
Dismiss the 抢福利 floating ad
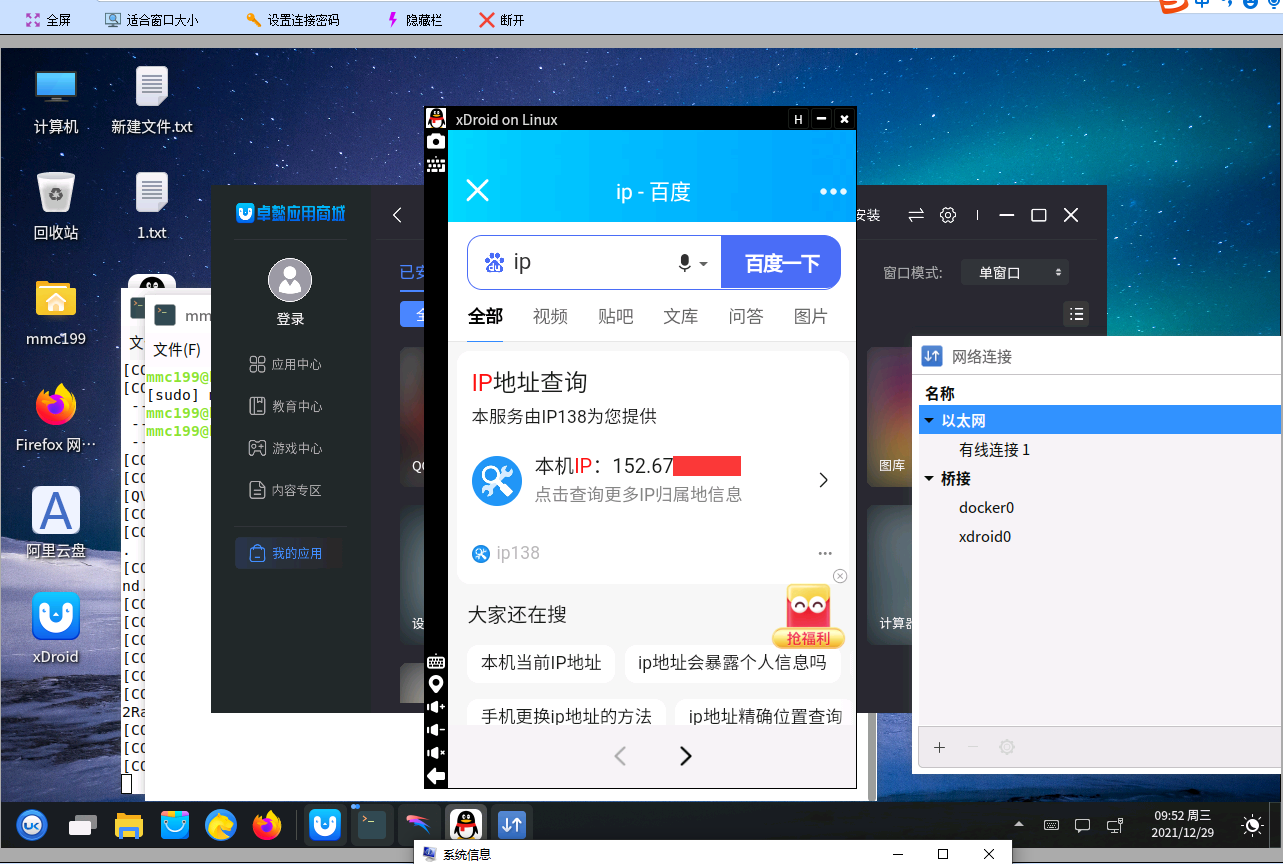pos(840,576)
